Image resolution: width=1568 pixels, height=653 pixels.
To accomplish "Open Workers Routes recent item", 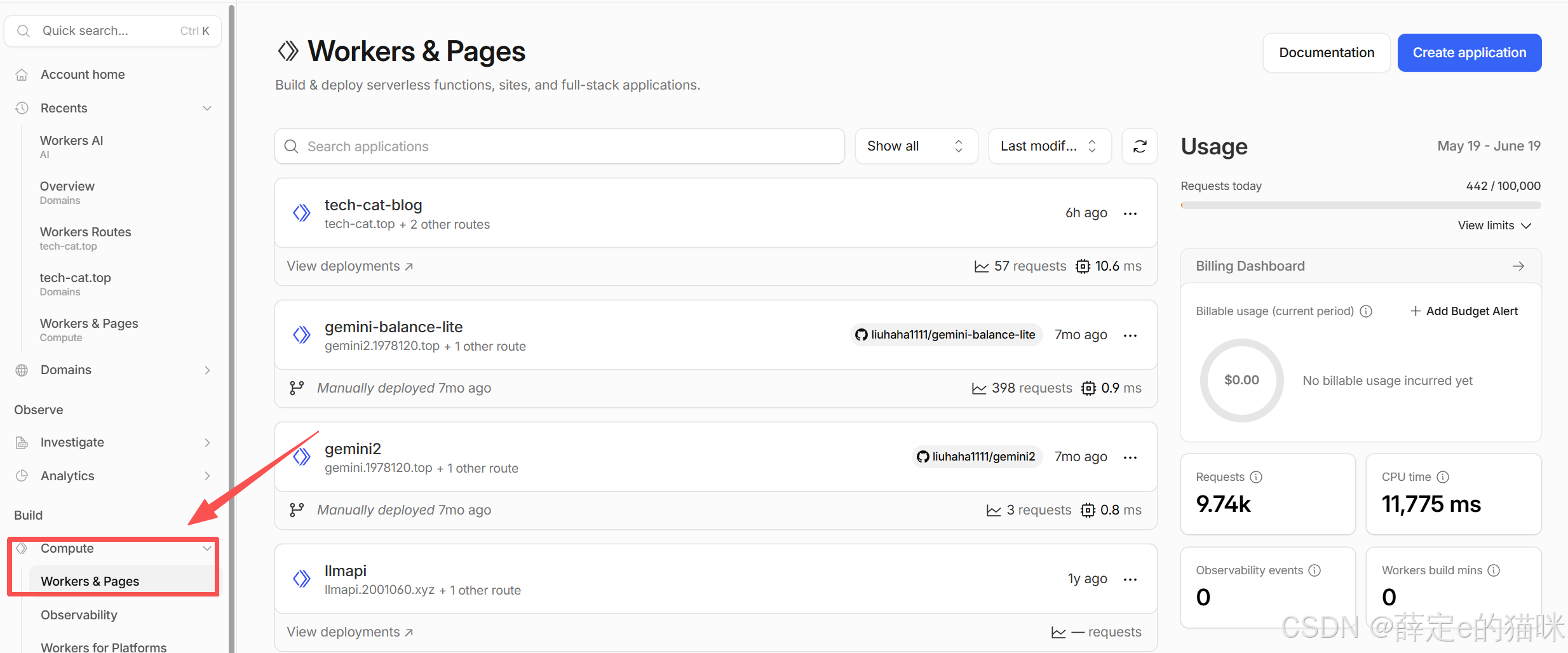I will 85,238.
